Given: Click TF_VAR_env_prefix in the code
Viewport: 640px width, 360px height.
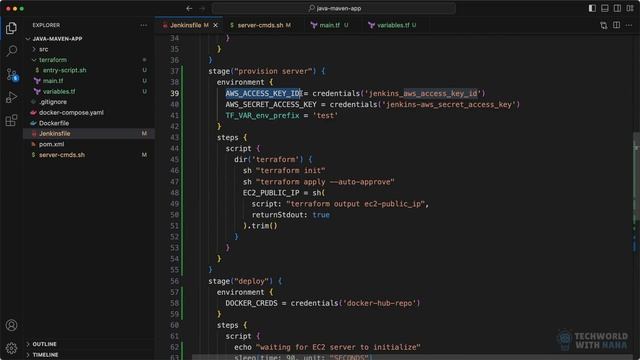Looking at the screenshot, I should (262, 116).
